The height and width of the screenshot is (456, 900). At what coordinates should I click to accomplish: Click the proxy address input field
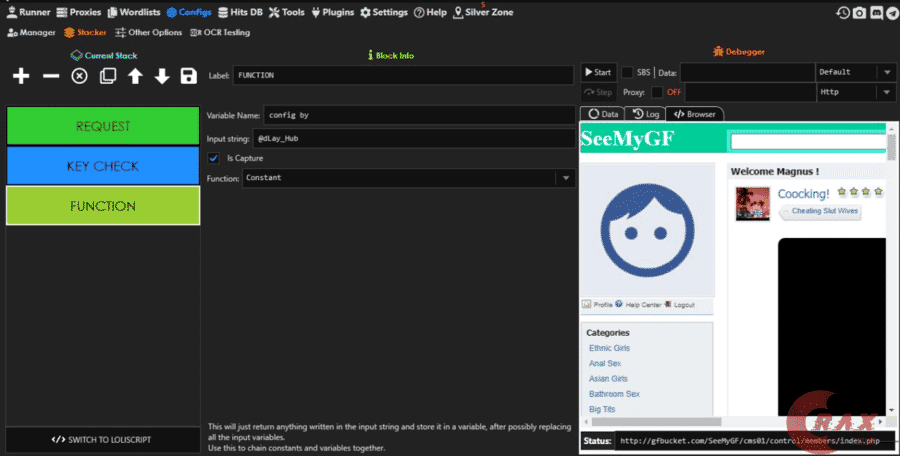[x=750, y=92]
